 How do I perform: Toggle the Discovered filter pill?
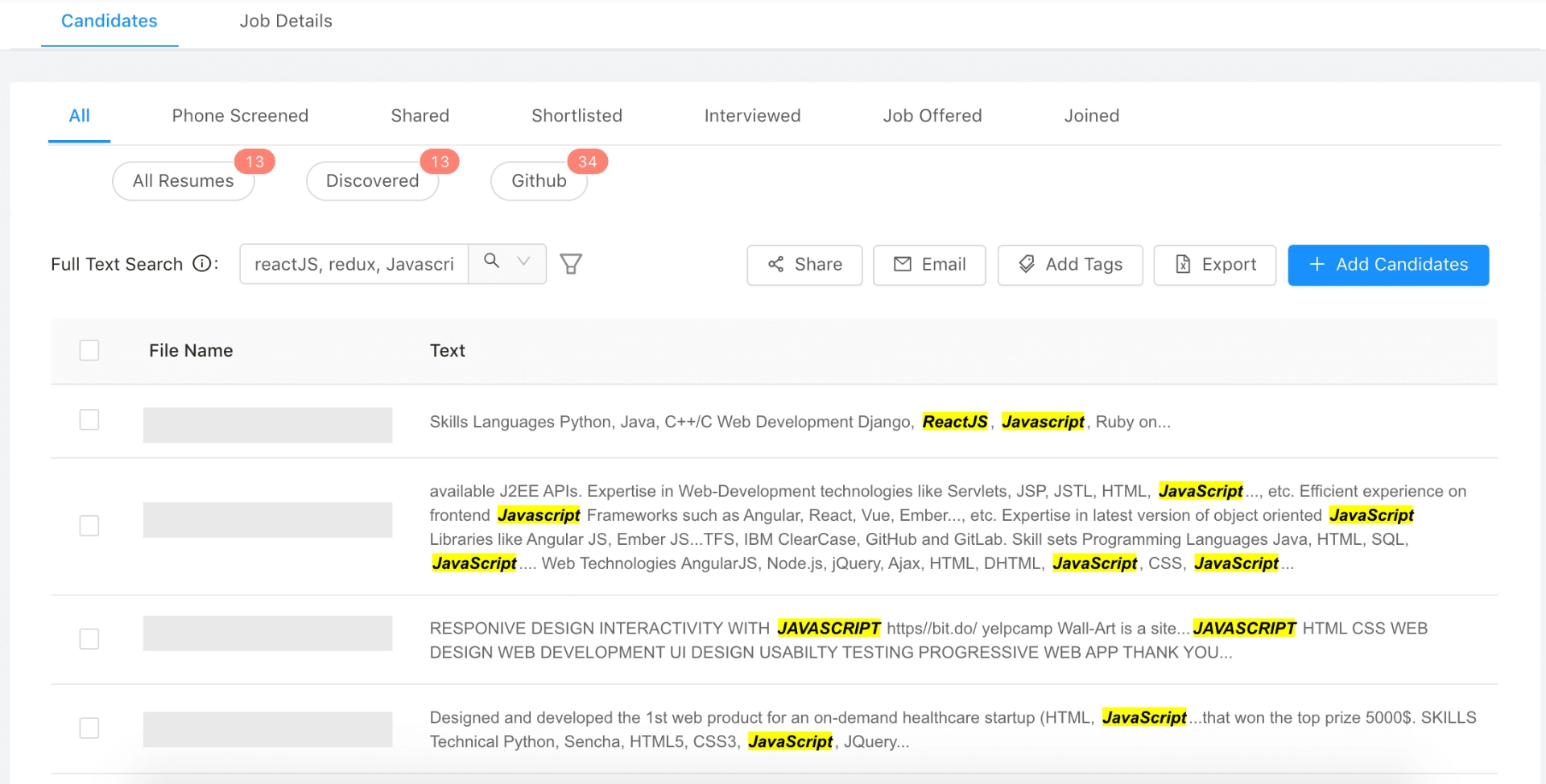coord(372,180)
